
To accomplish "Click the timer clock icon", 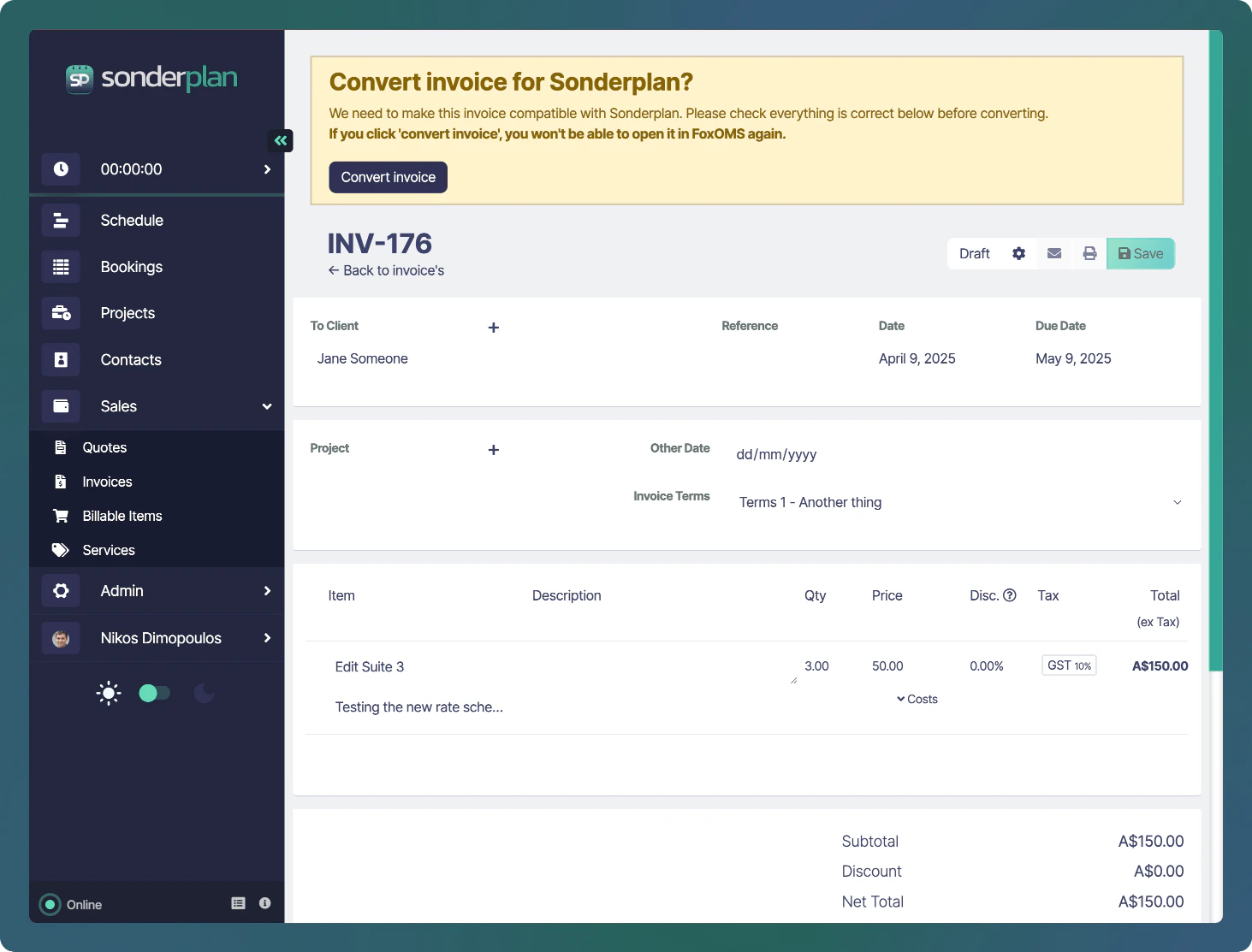I will 61,169.
